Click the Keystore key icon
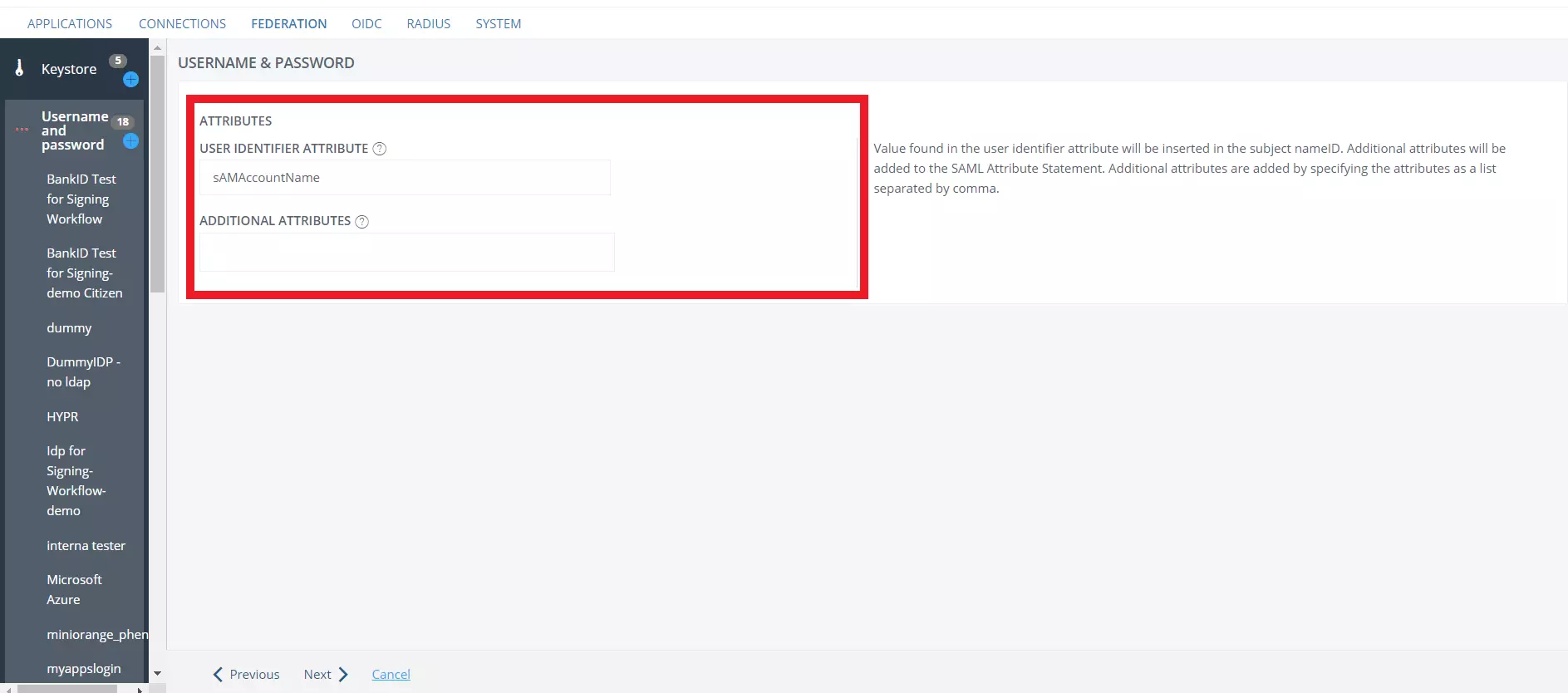The image size is (1568, 693). 19,68
